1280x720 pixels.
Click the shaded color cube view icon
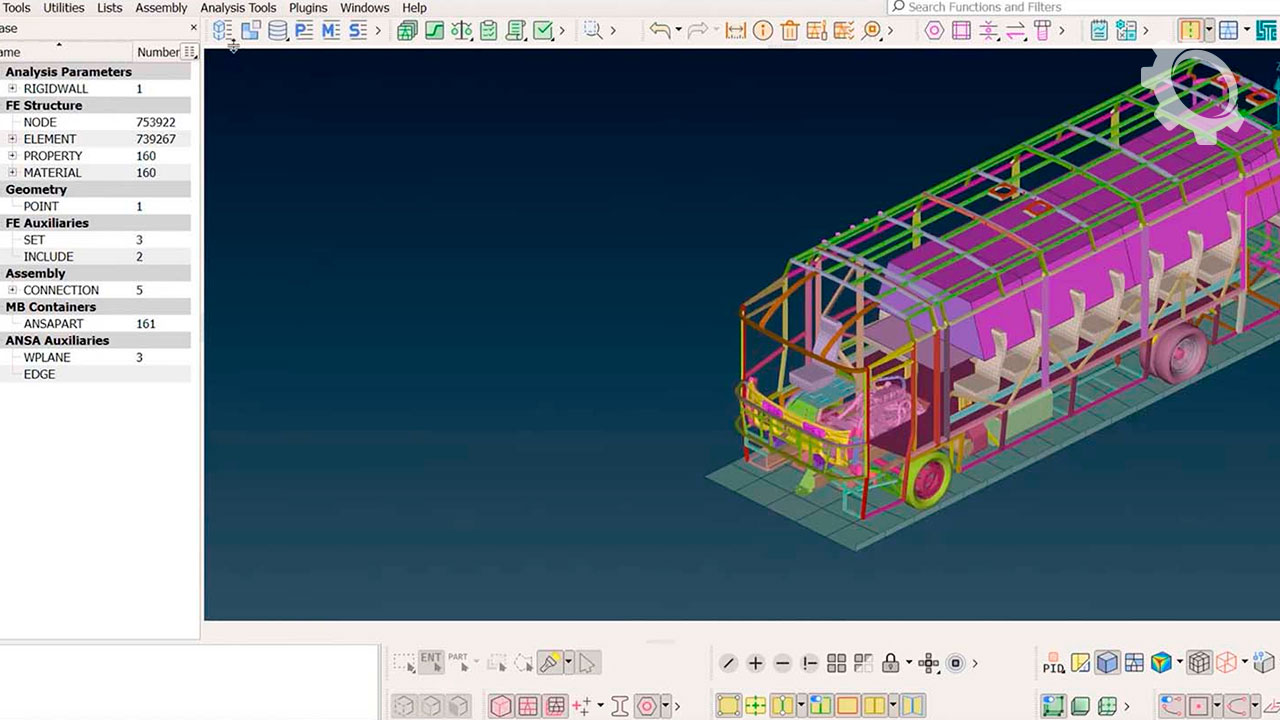tap(1161, 663)
